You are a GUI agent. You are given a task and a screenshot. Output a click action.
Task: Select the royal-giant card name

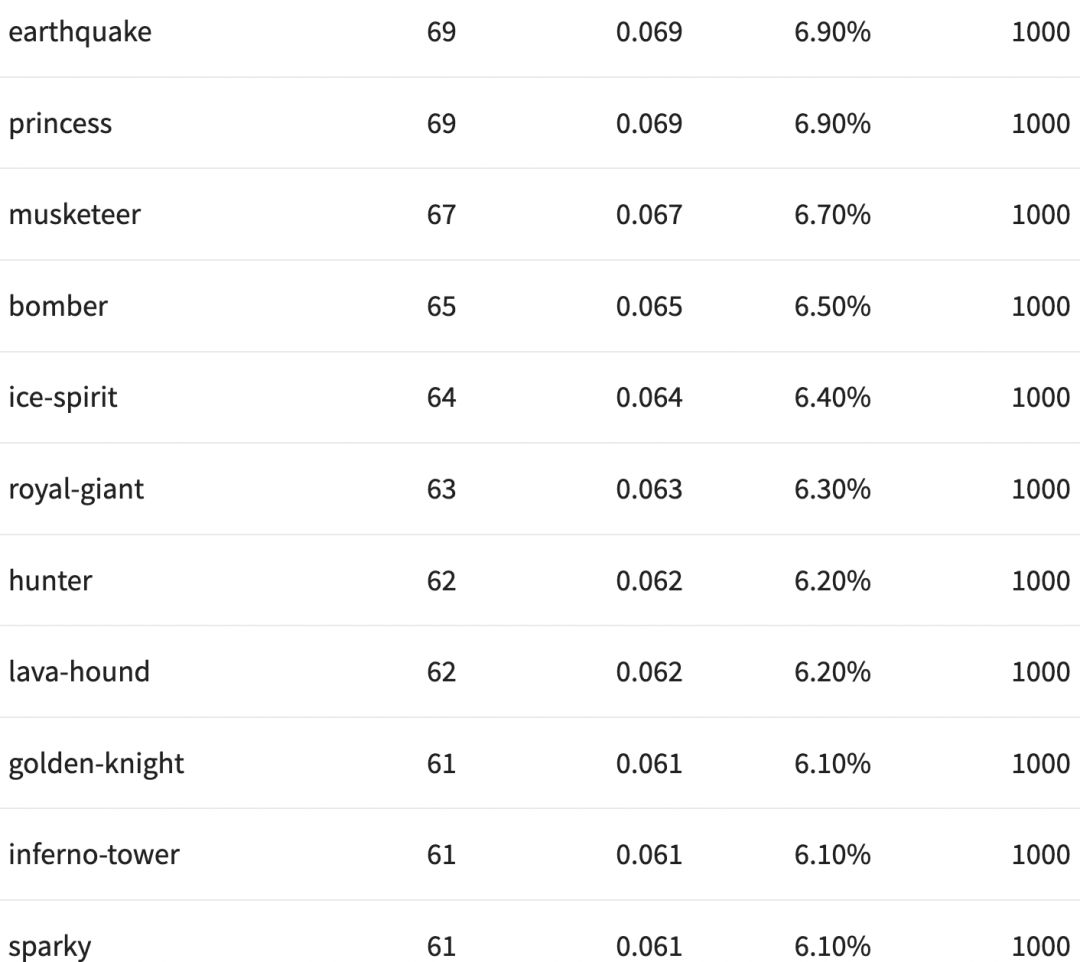point(76,489)
